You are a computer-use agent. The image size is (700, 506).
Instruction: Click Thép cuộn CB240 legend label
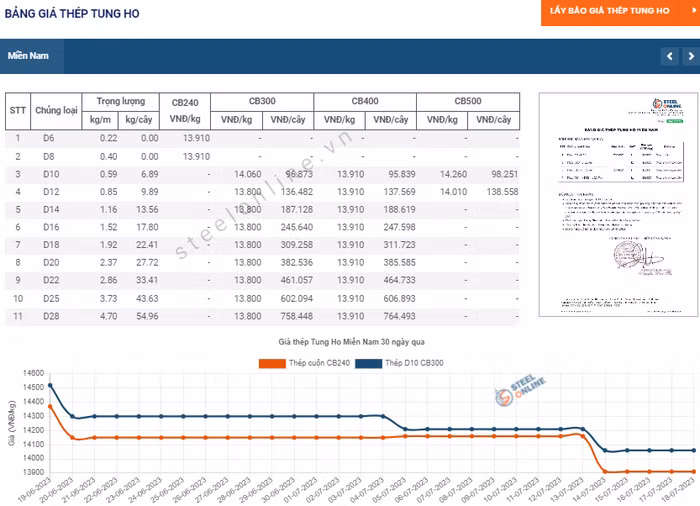click(x=319, y=363)
